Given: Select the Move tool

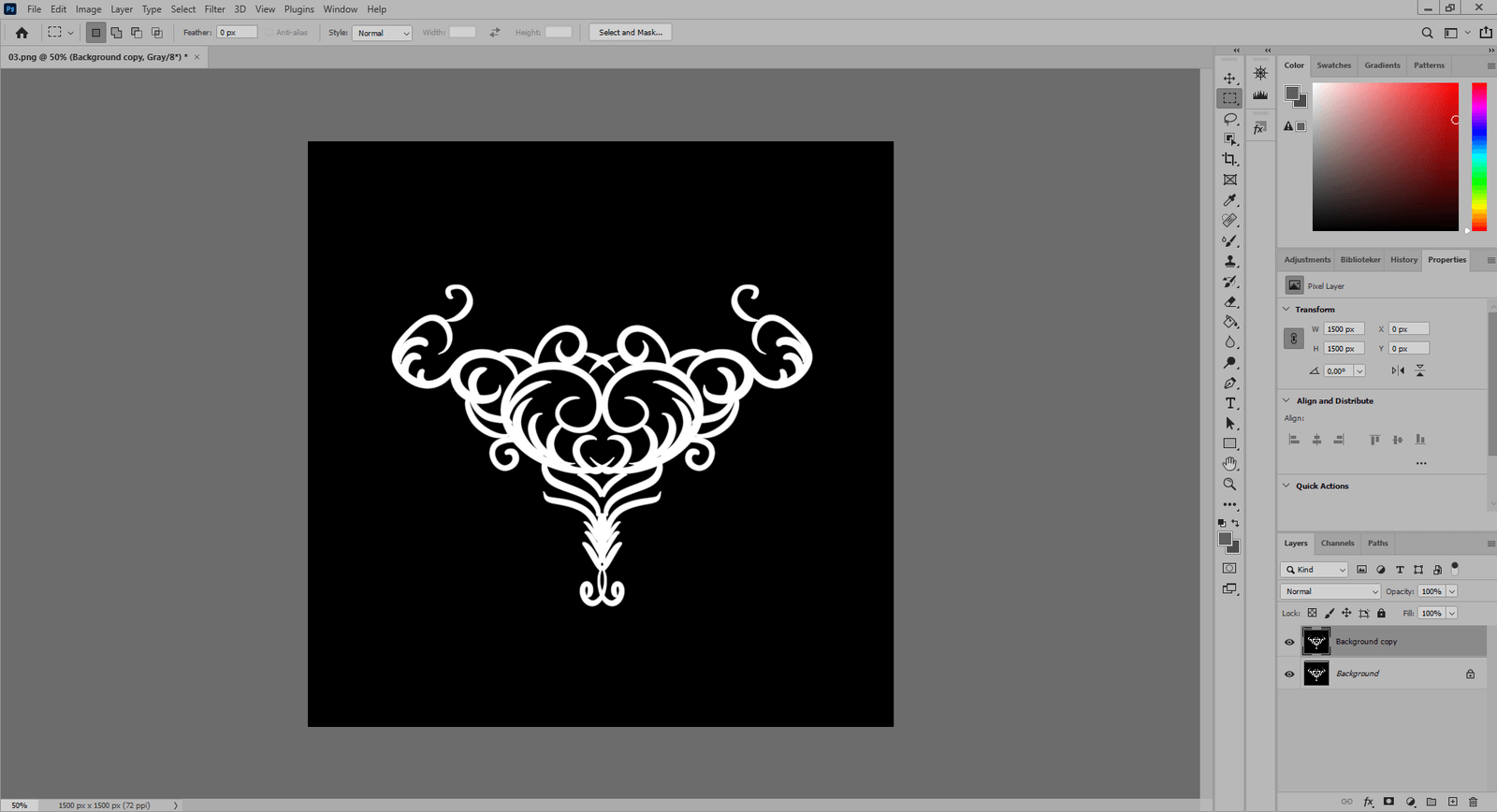Looking at the screenshot, I should coord(1229,79).
